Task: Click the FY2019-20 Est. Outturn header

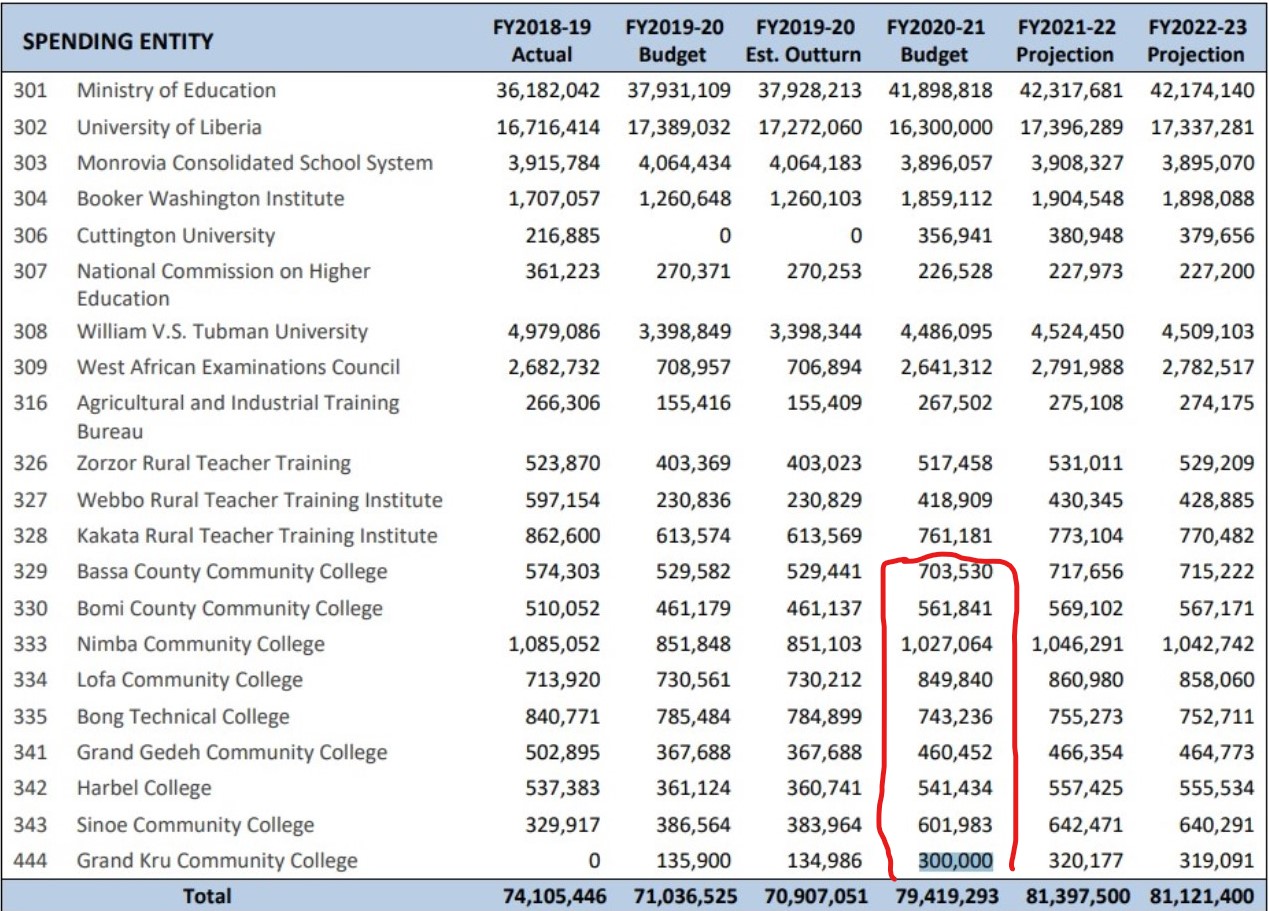Action: (803, 41)
